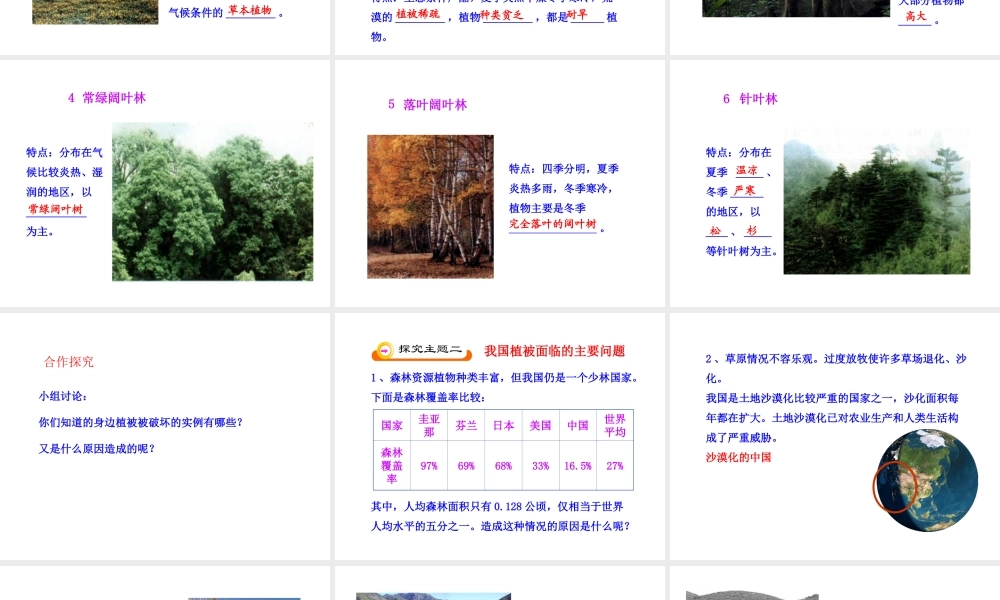Open the evergreen broadleaf forest photo
The height and width of the screenshot is (600, 1000).
212,201
